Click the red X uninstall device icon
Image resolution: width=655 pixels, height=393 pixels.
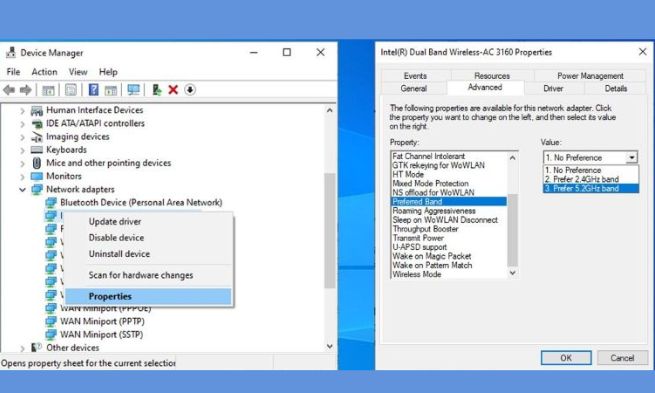pyautogui.click(x=173, y=90)
